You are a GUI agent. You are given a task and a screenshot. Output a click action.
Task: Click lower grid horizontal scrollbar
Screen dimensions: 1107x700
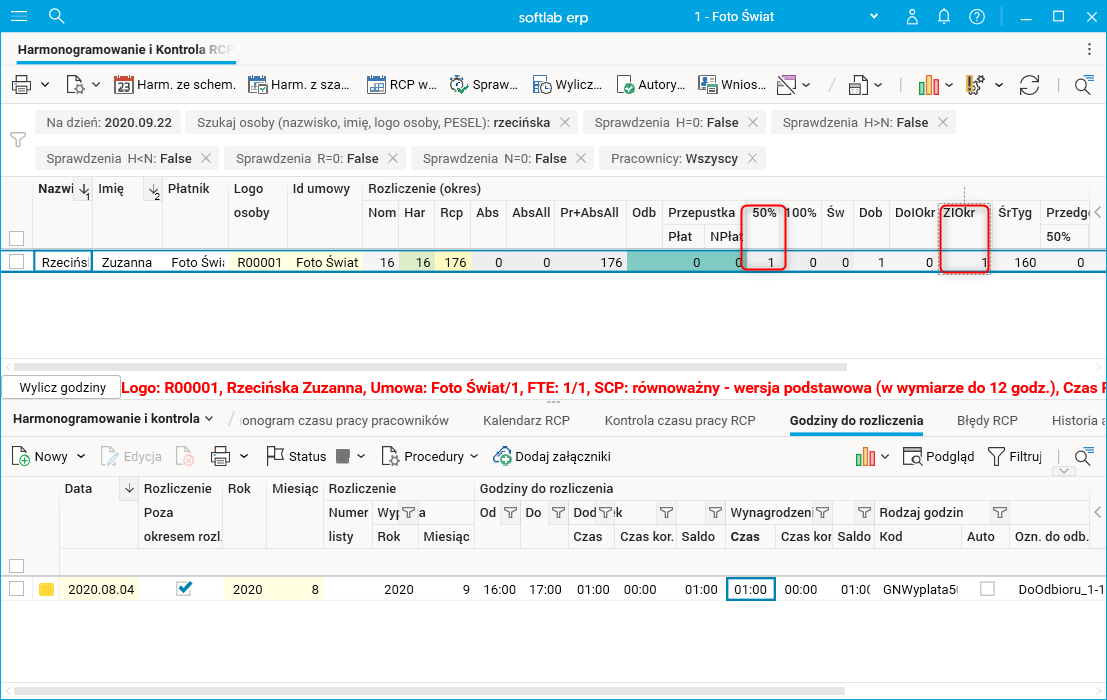[429, 691]
